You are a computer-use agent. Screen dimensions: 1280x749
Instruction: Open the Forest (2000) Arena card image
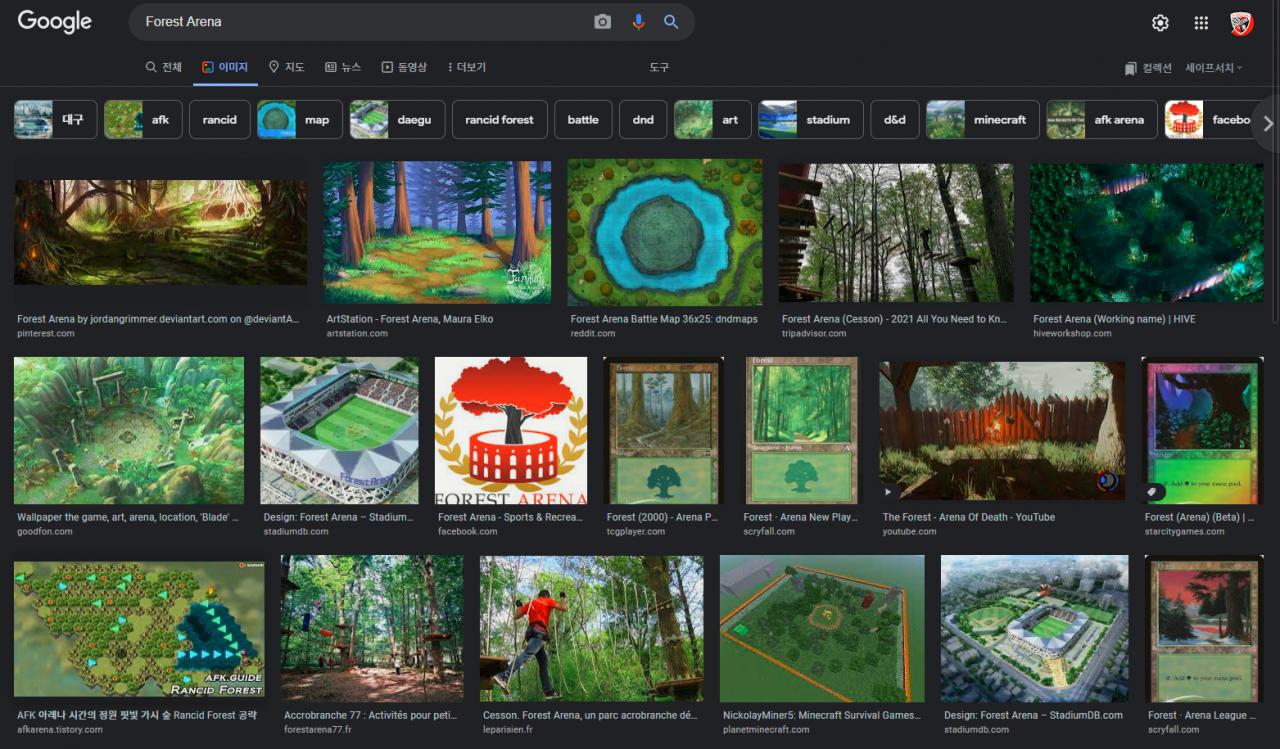pyautogui.click(x=663, y=431)
